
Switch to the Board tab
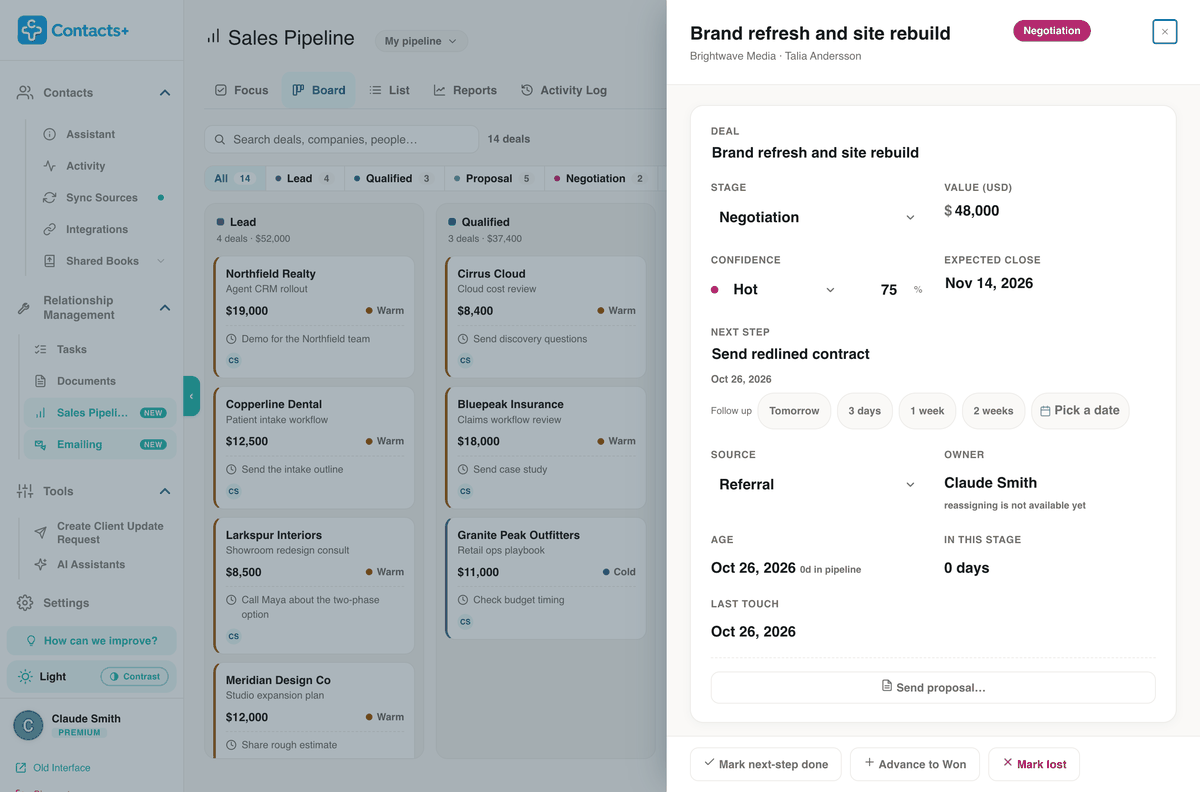pos(318,90)
